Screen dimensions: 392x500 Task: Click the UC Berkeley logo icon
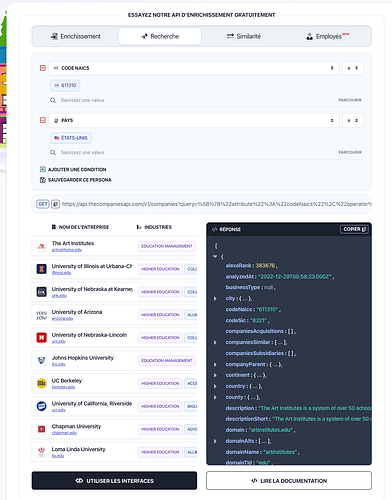(x=42, y=383)
